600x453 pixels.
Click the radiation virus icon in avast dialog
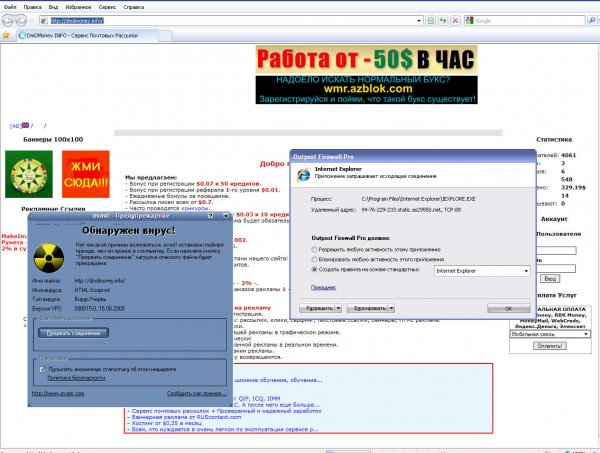tap(49, 258)
